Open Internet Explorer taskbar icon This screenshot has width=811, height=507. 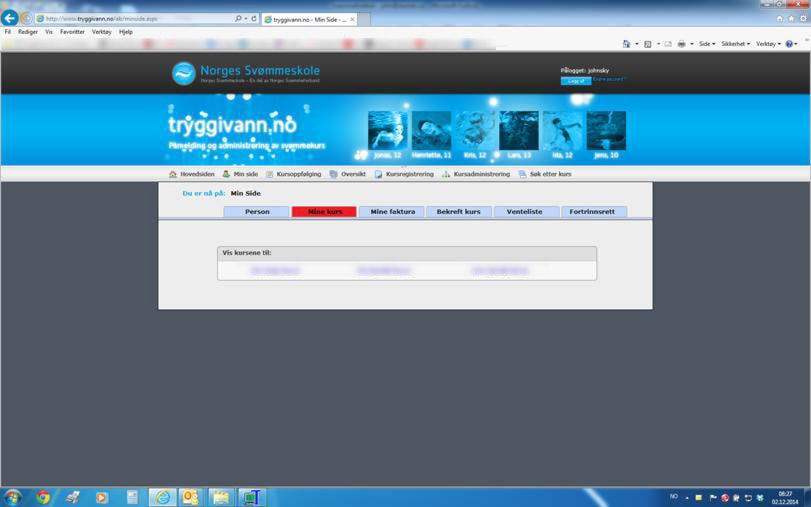(162, 497)
